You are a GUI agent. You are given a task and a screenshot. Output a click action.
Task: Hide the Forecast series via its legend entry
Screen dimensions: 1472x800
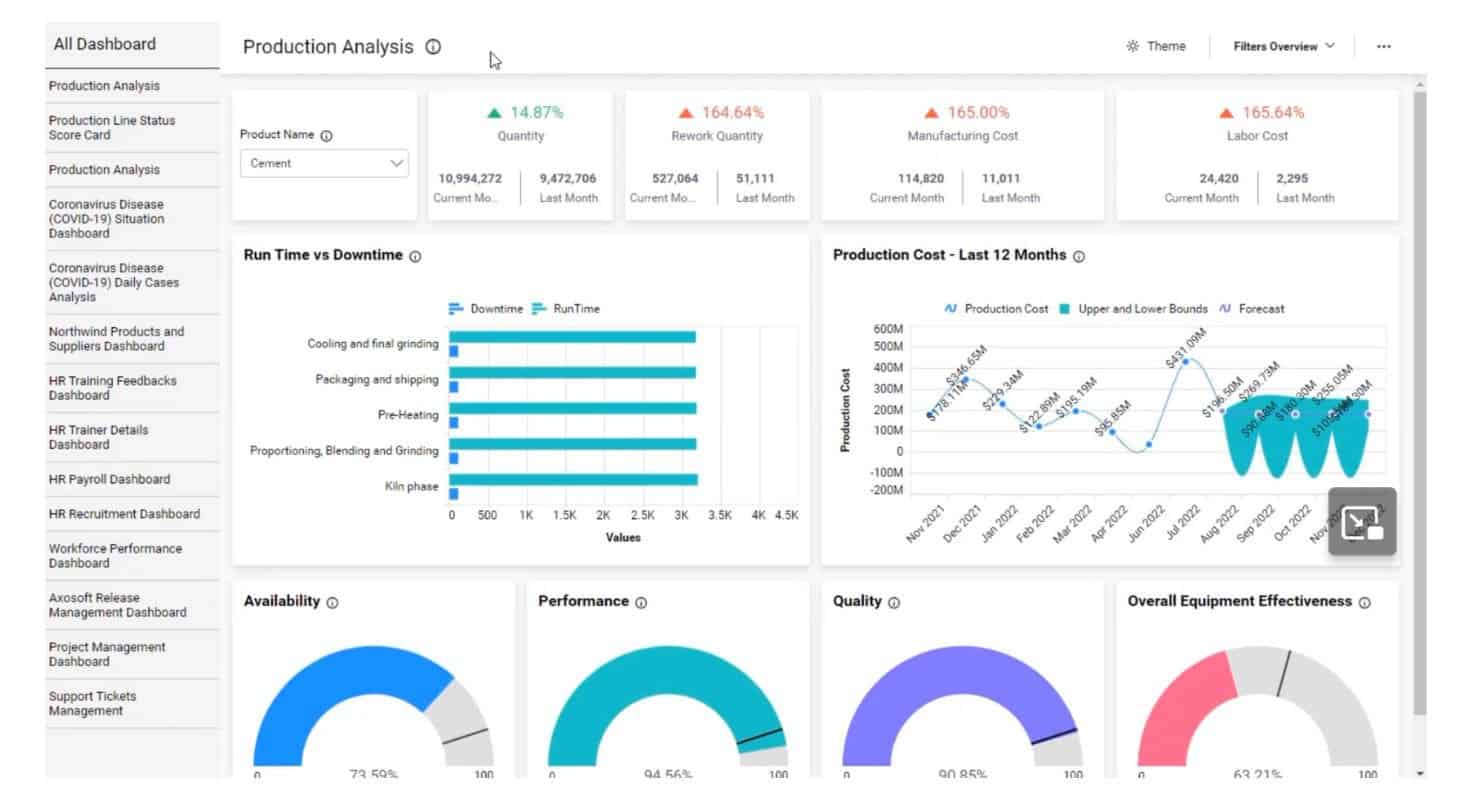(1253, 309)
